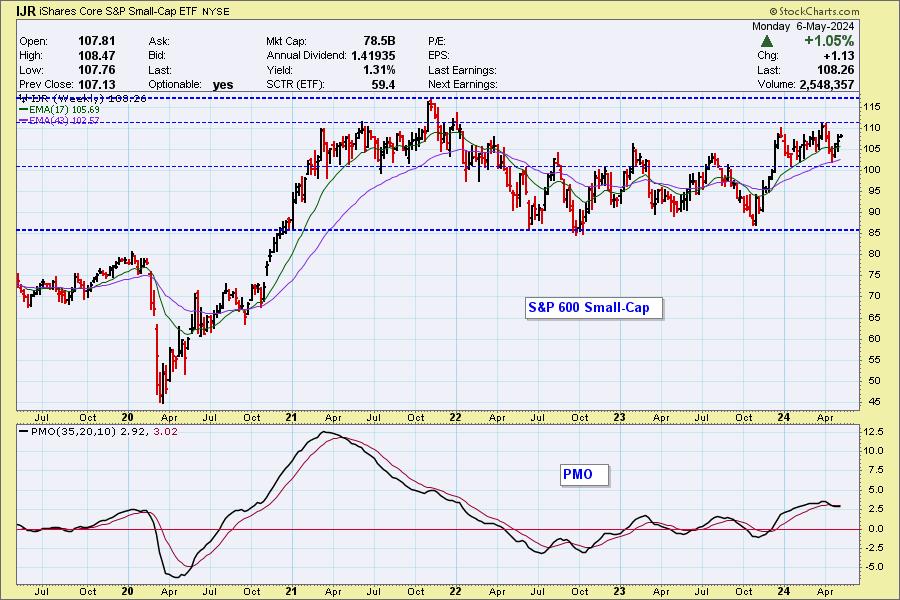This screenshot has height=600, width=900.
Task: Click the -5.0 PMO axis label
Action: (872, 567)
